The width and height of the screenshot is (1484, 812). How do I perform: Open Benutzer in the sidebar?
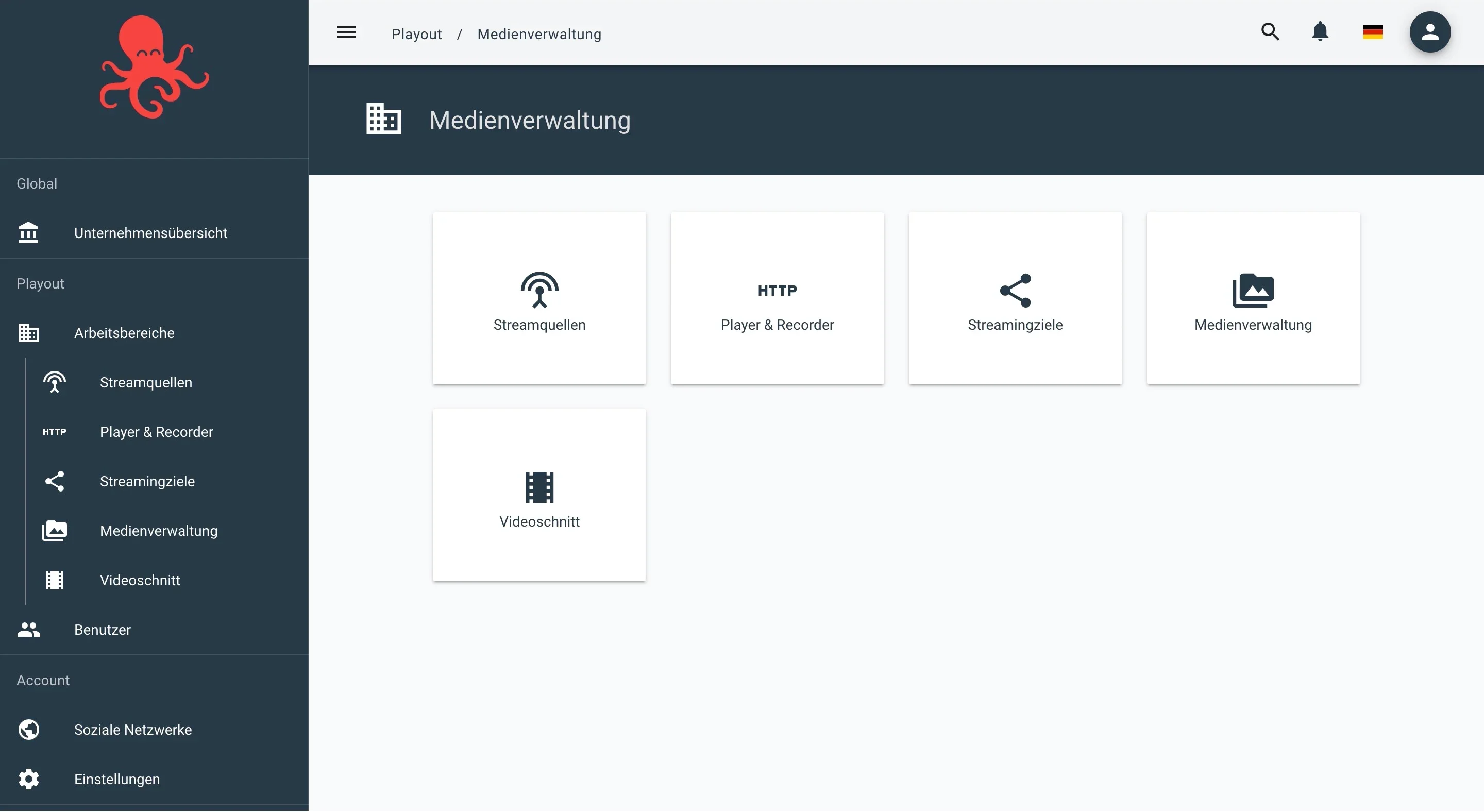(102, 630)
